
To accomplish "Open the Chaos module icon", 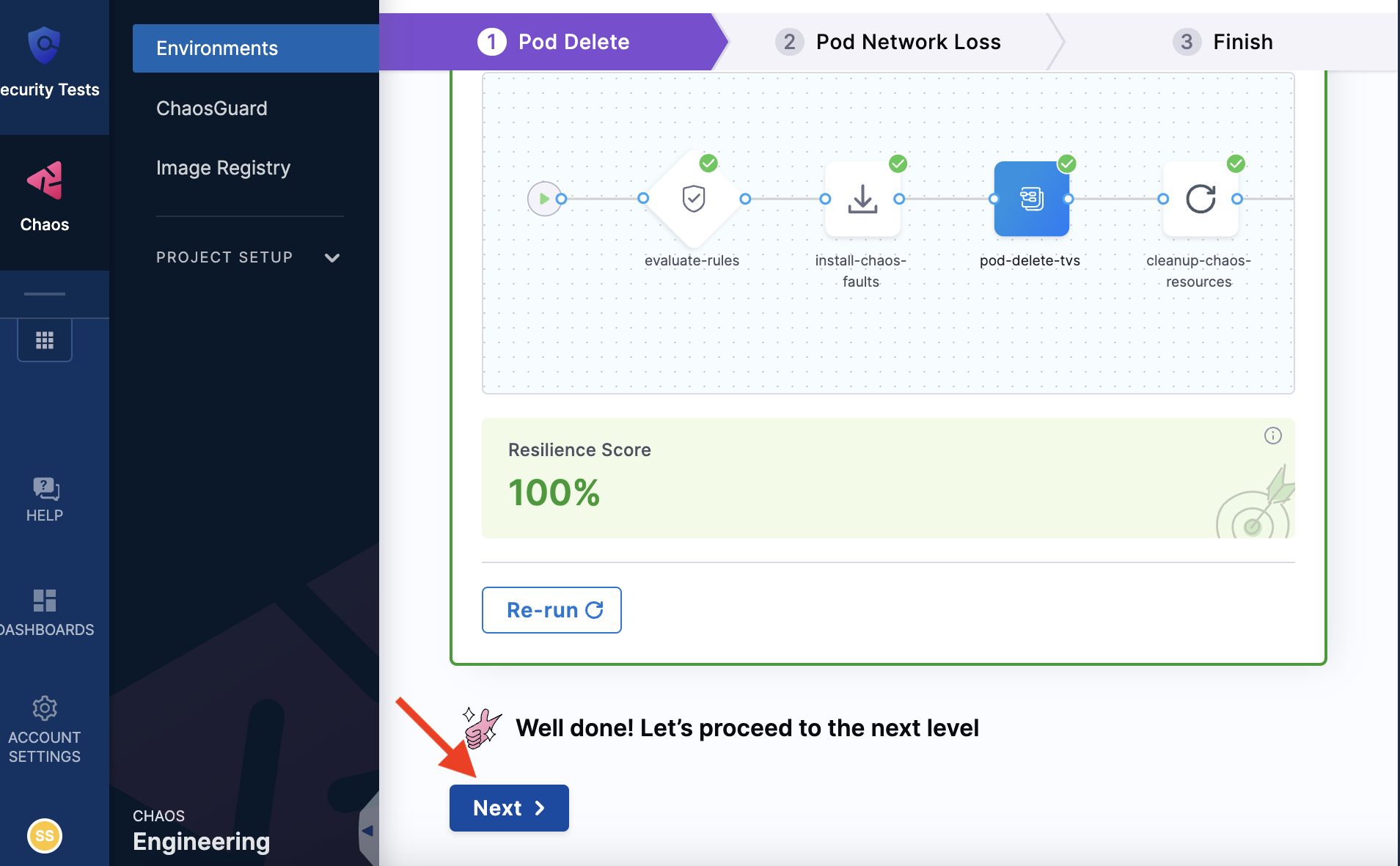I will 45,181.
